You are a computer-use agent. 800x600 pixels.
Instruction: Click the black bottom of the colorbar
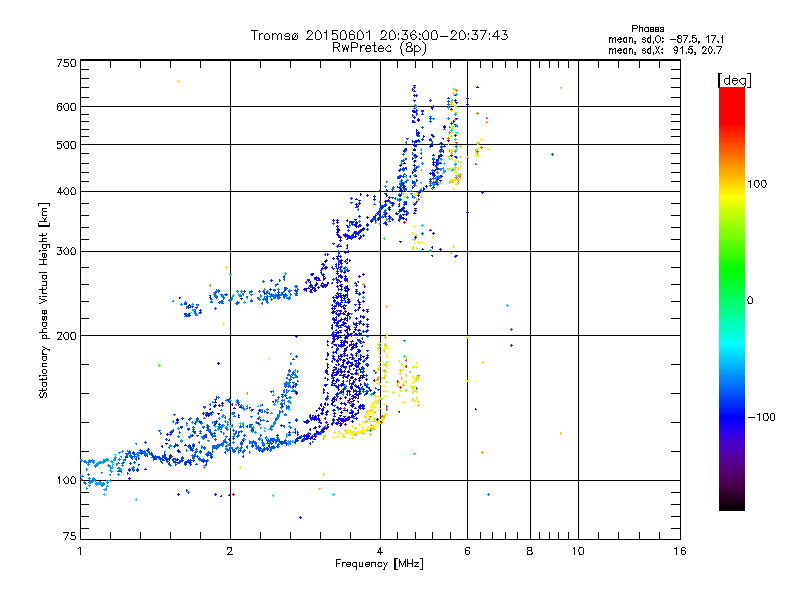pos(732,503)
